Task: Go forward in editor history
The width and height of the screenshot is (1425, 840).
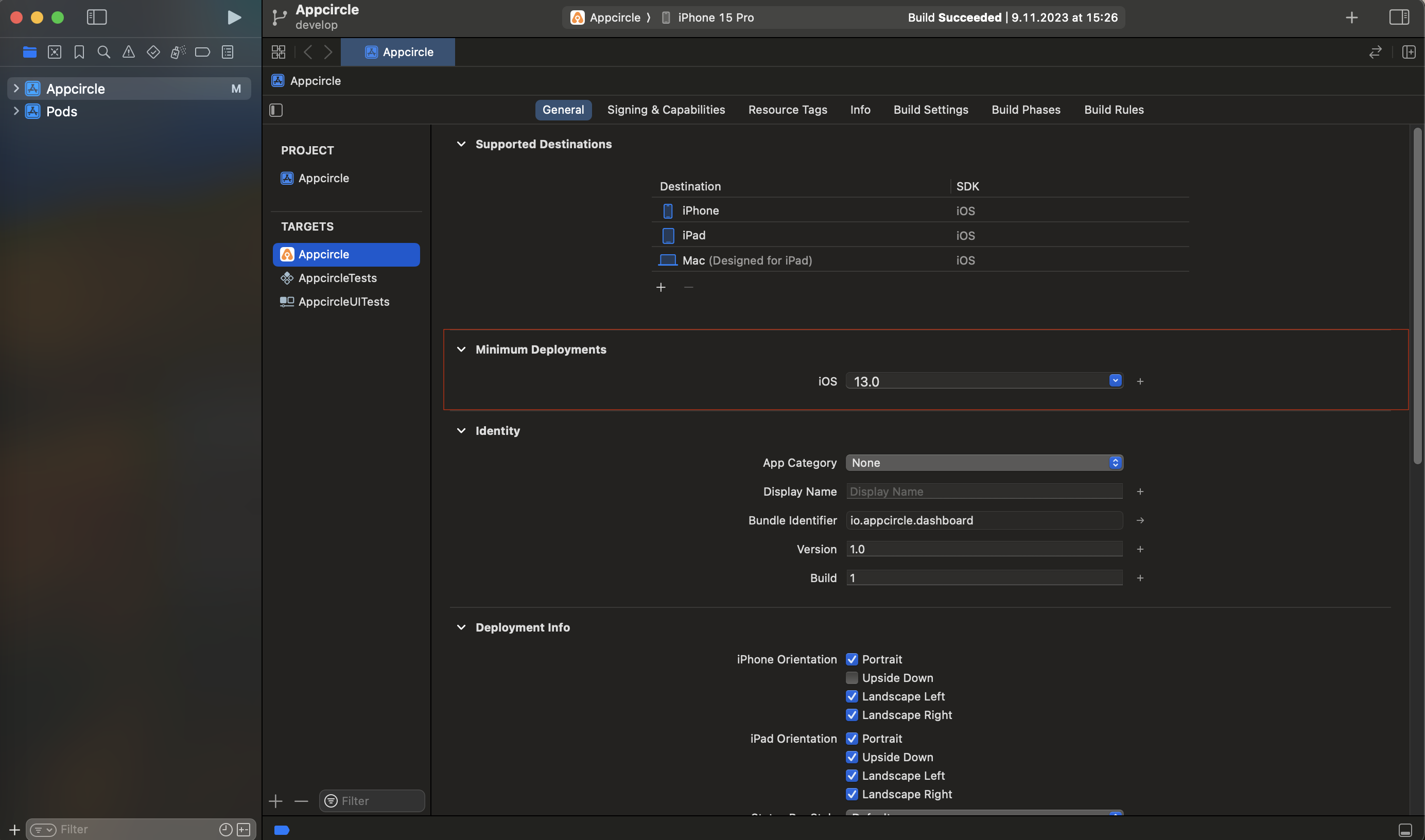Action: pyautogui.click(x=328, y=52)
